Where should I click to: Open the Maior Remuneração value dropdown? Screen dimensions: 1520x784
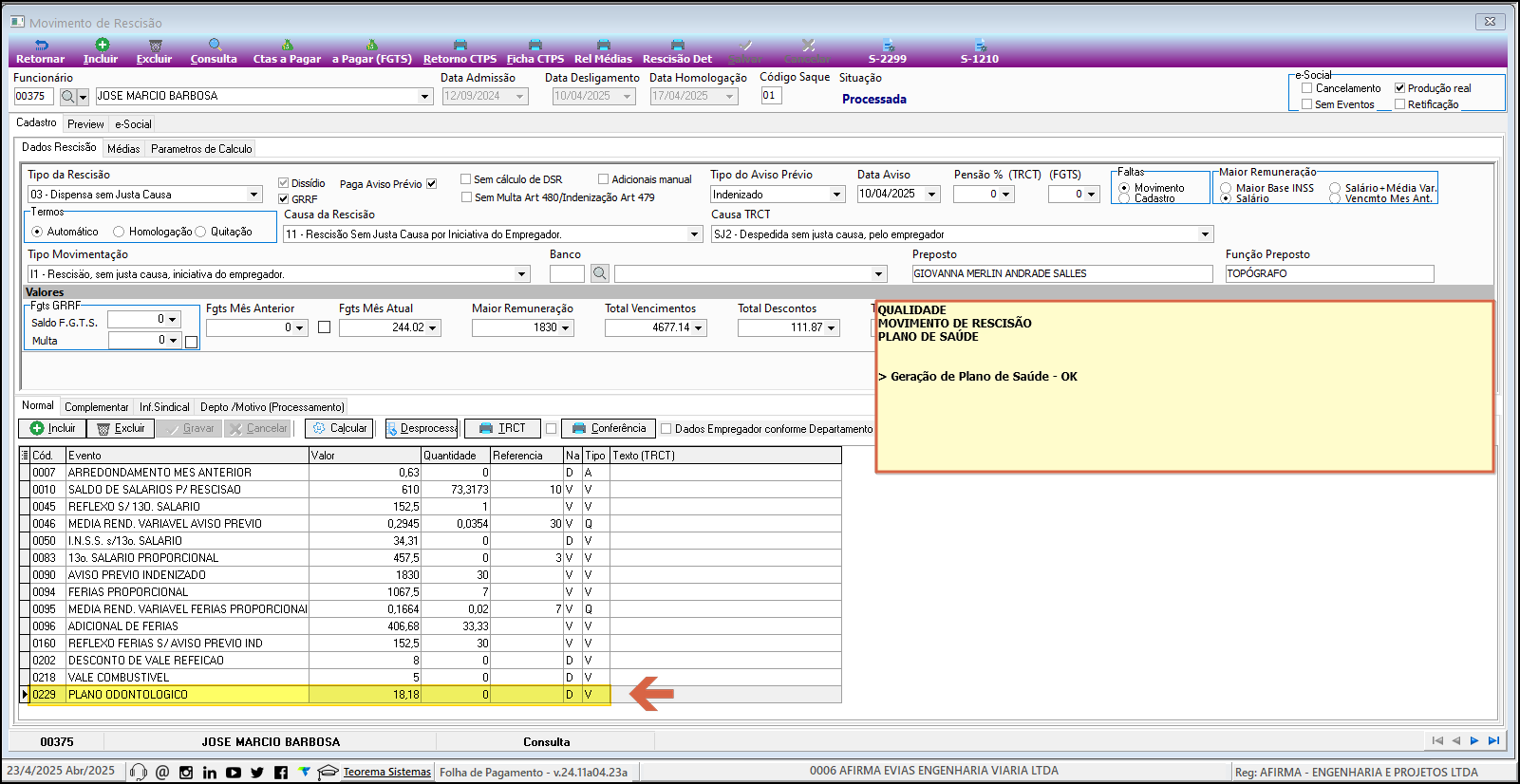click(x=566, y=328)
